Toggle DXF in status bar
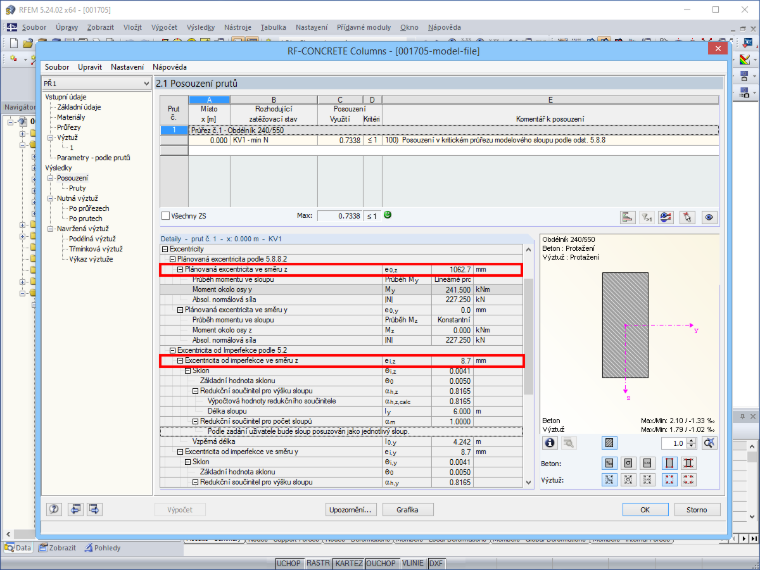The height and width of the screenshot is (570, 760). point(436,563)
